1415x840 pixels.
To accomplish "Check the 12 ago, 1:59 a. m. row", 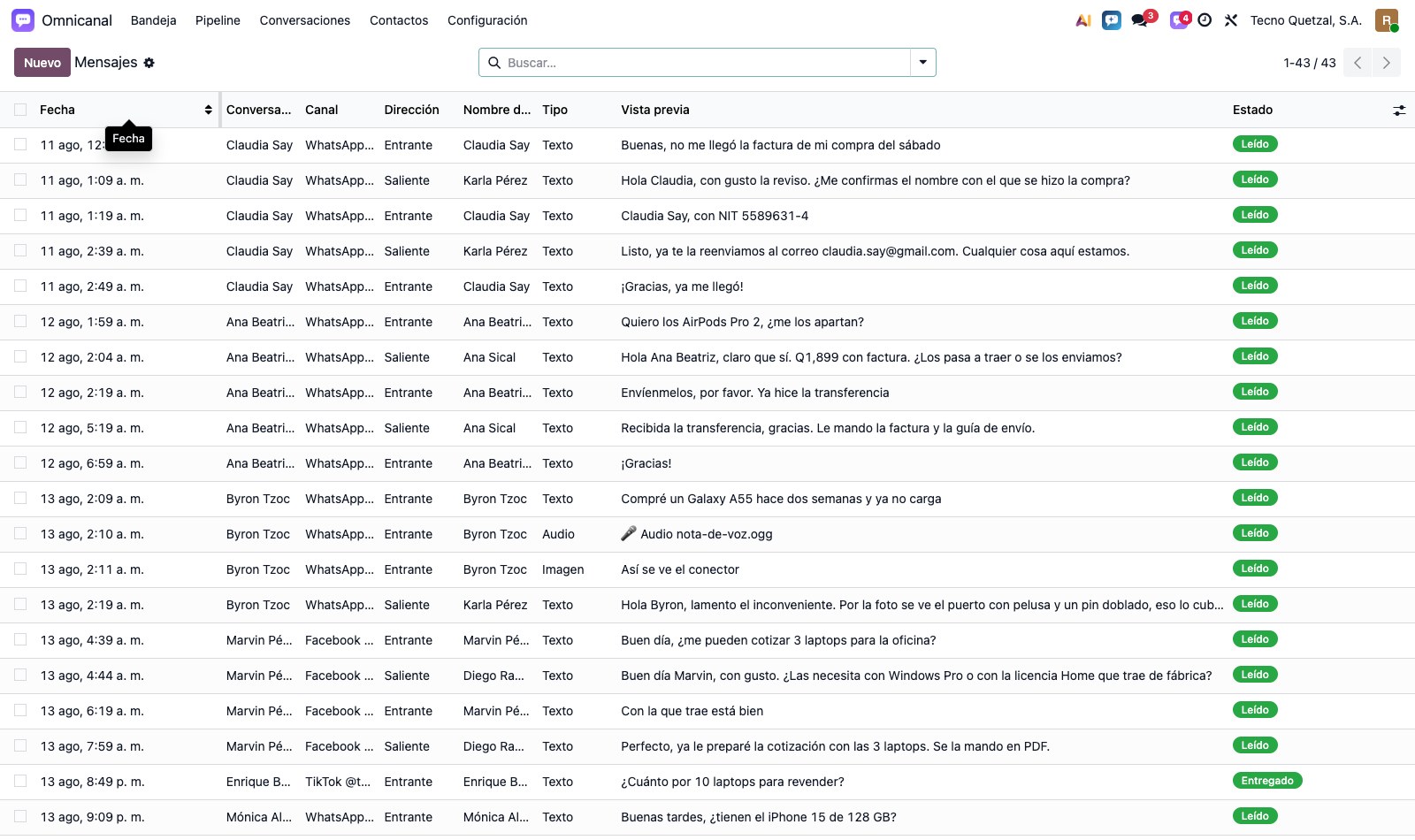I will pos(20,322).
